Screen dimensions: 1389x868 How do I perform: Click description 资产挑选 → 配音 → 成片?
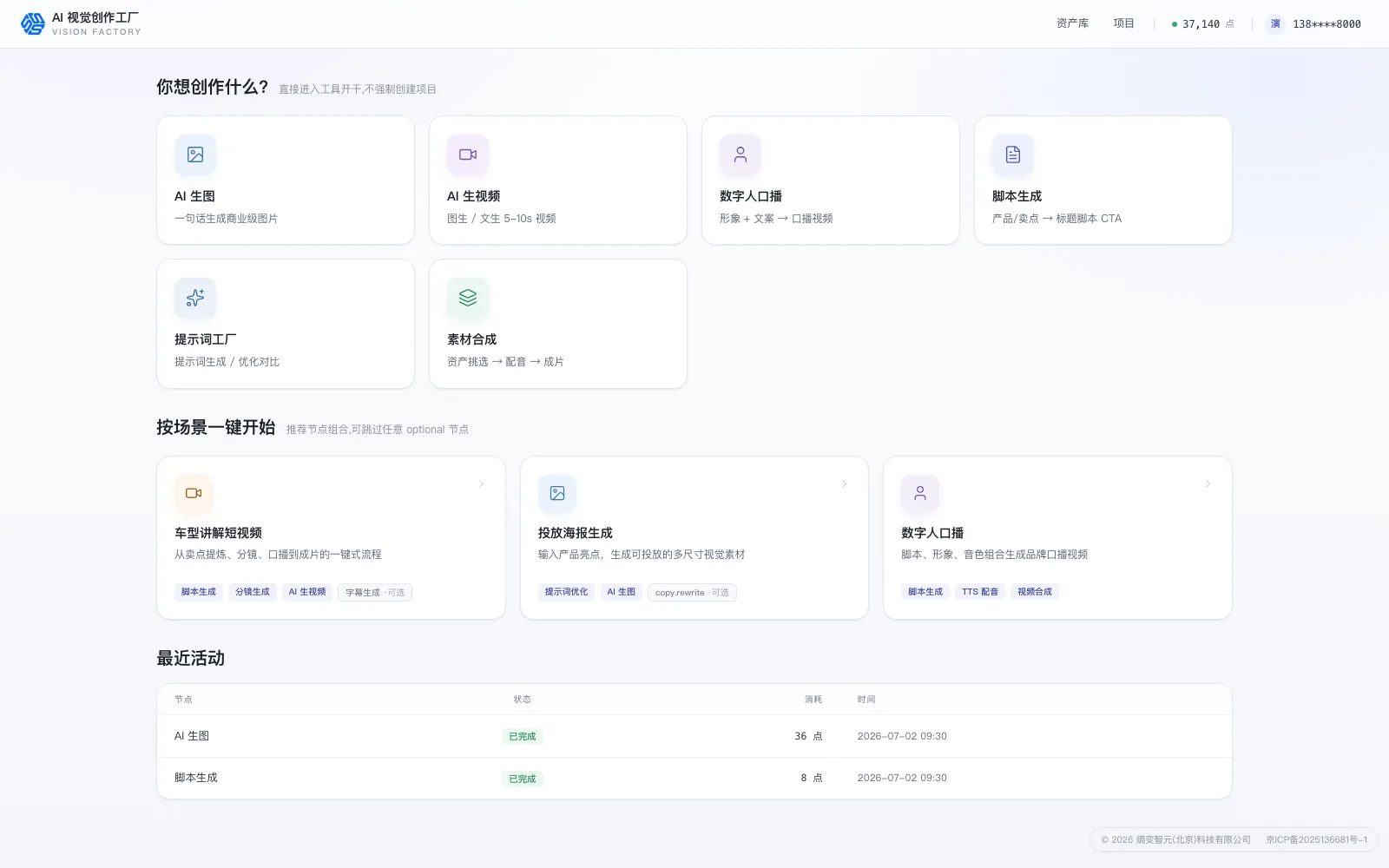click(505, 362)
